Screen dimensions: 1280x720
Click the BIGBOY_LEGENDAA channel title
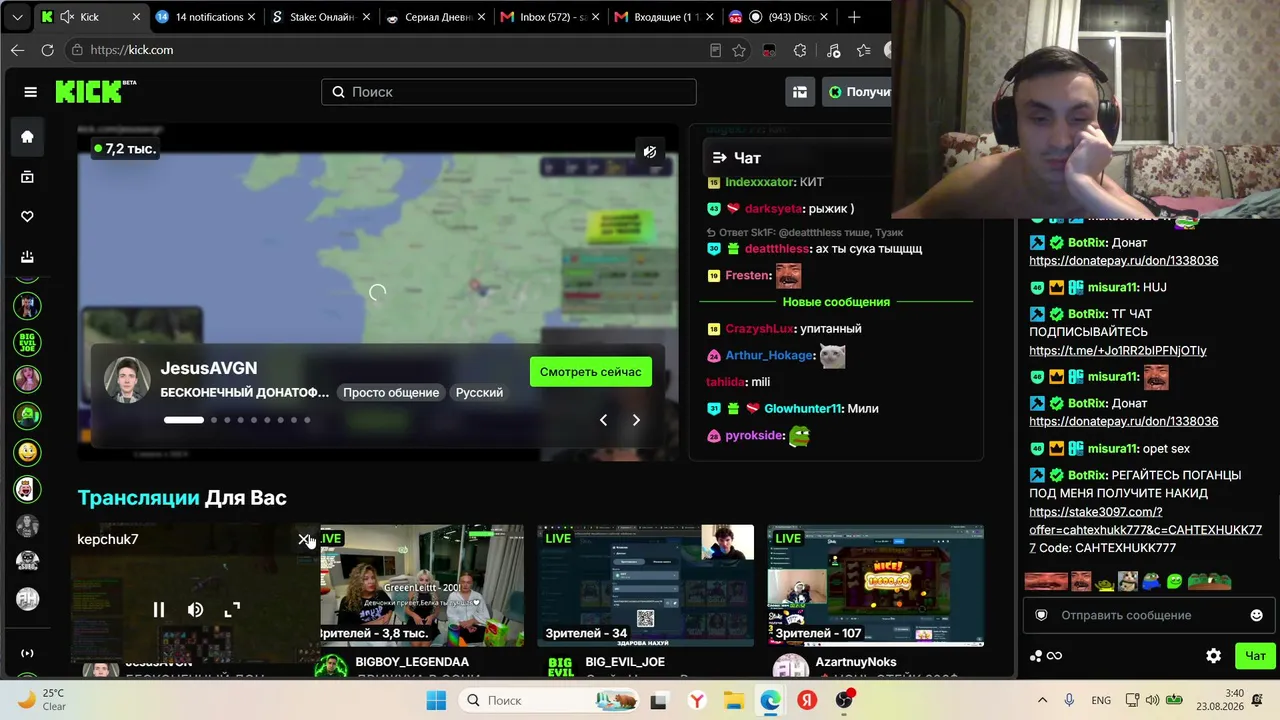(x=414, y=662)
